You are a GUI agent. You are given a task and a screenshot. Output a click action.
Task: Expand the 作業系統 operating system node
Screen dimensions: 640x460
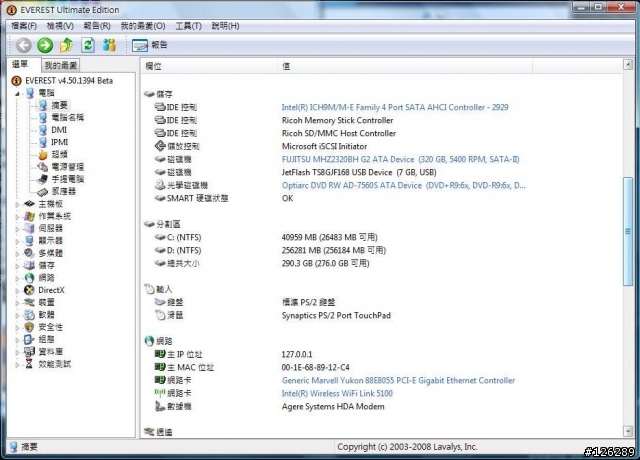pos(17,217)
